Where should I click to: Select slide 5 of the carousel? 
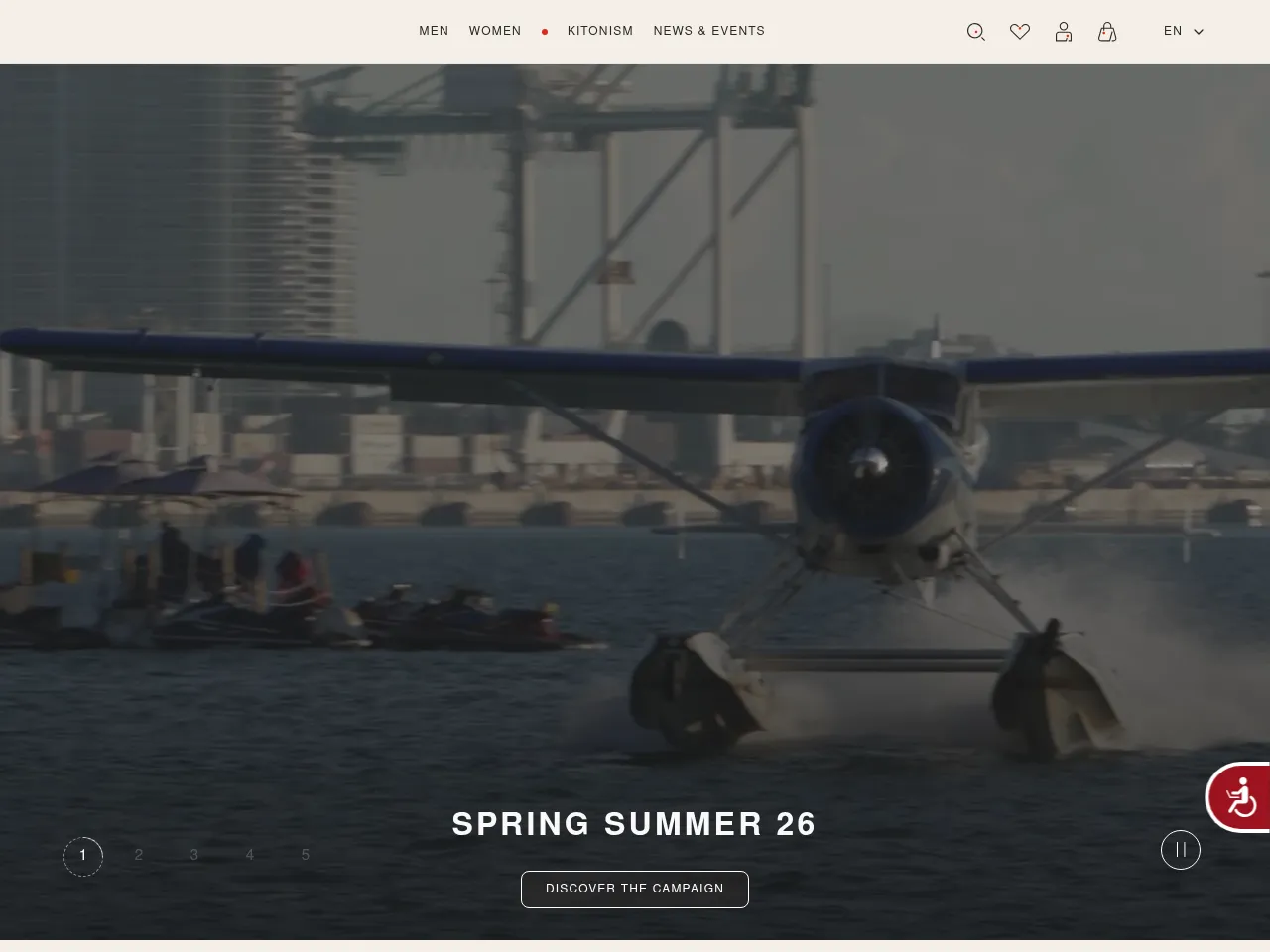(306, 855)
